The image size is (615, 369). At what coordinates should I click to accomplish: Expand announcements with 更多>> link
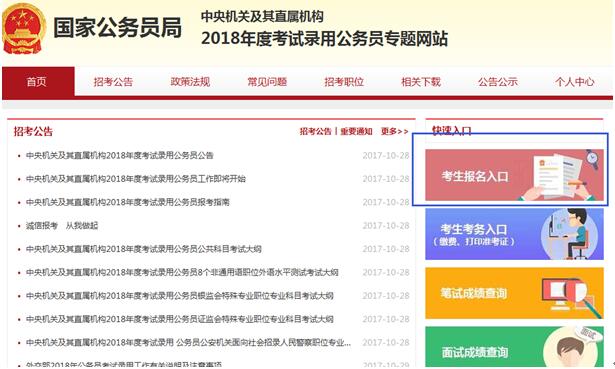(395, 131)
